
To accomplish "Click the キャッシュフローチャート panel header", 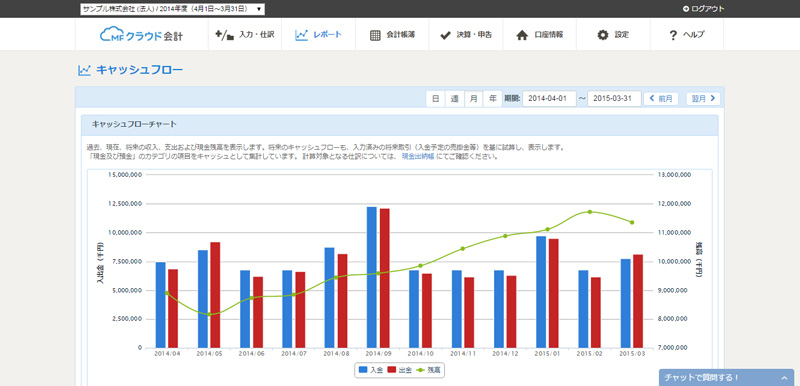I will pyautogui.click(x=399, y=124).
